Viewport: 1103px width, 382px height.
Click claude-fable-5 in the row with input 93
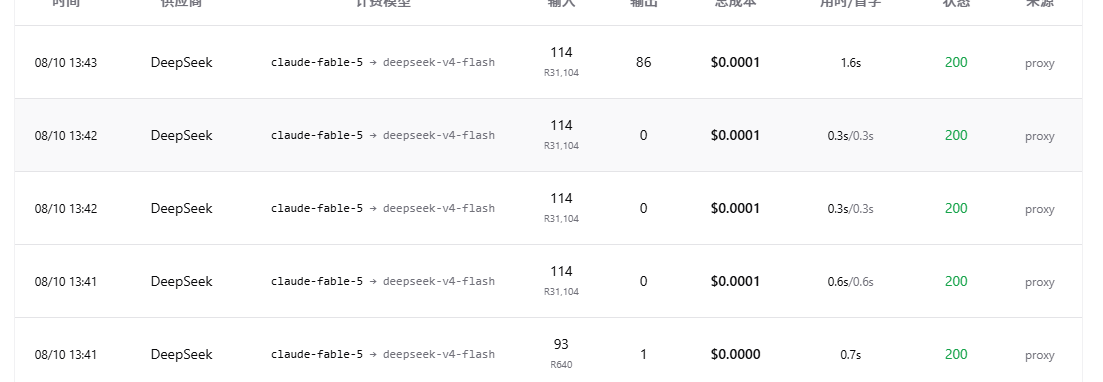317,355
